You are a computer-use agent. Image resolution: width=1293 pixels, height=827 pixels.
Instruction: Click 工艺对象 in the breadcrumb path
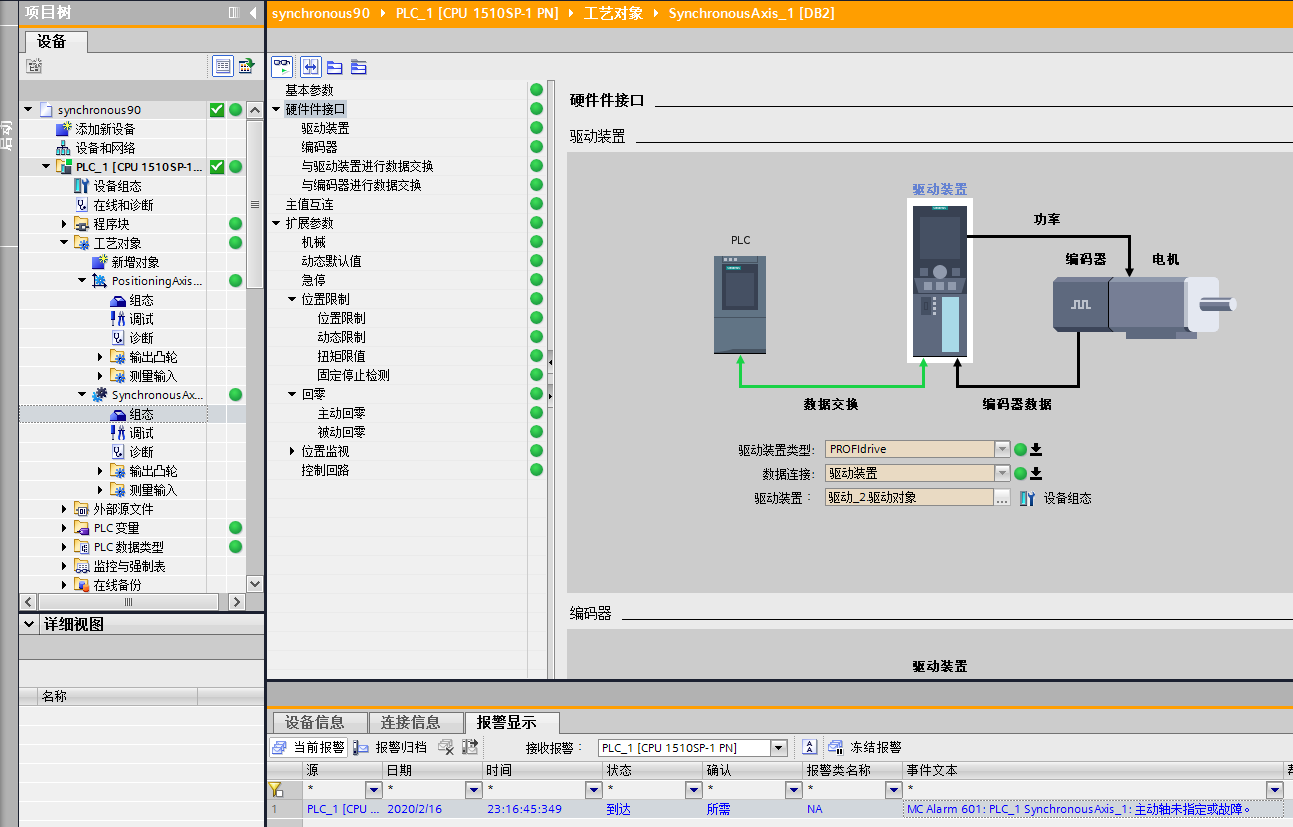[x=613, y=13]
